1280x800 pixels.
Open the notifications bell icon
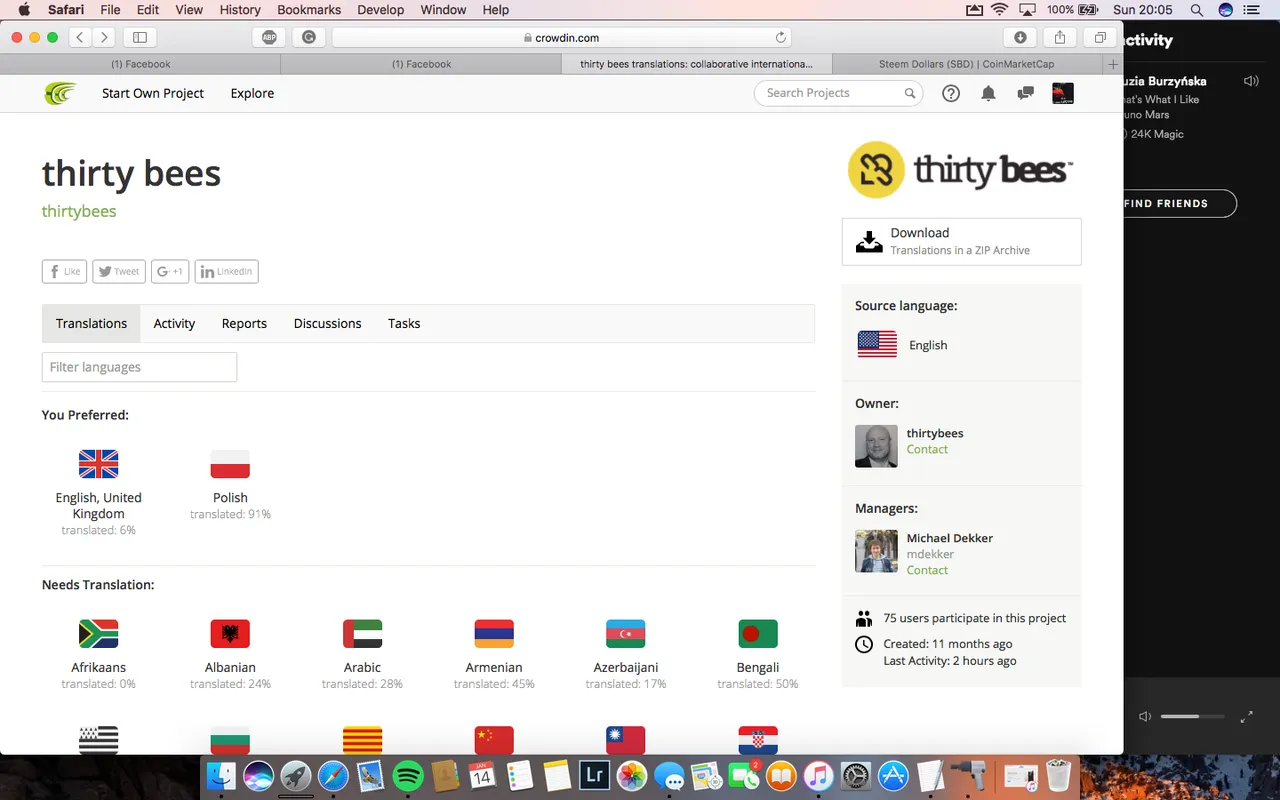tap(988, 93)
